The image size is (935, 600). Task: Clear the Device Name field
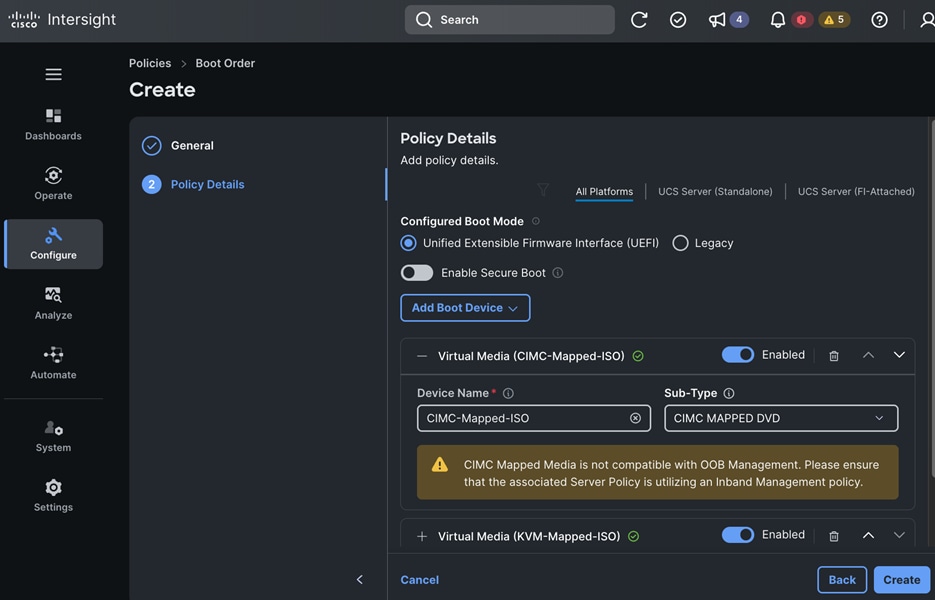click(x=636, y=418)
